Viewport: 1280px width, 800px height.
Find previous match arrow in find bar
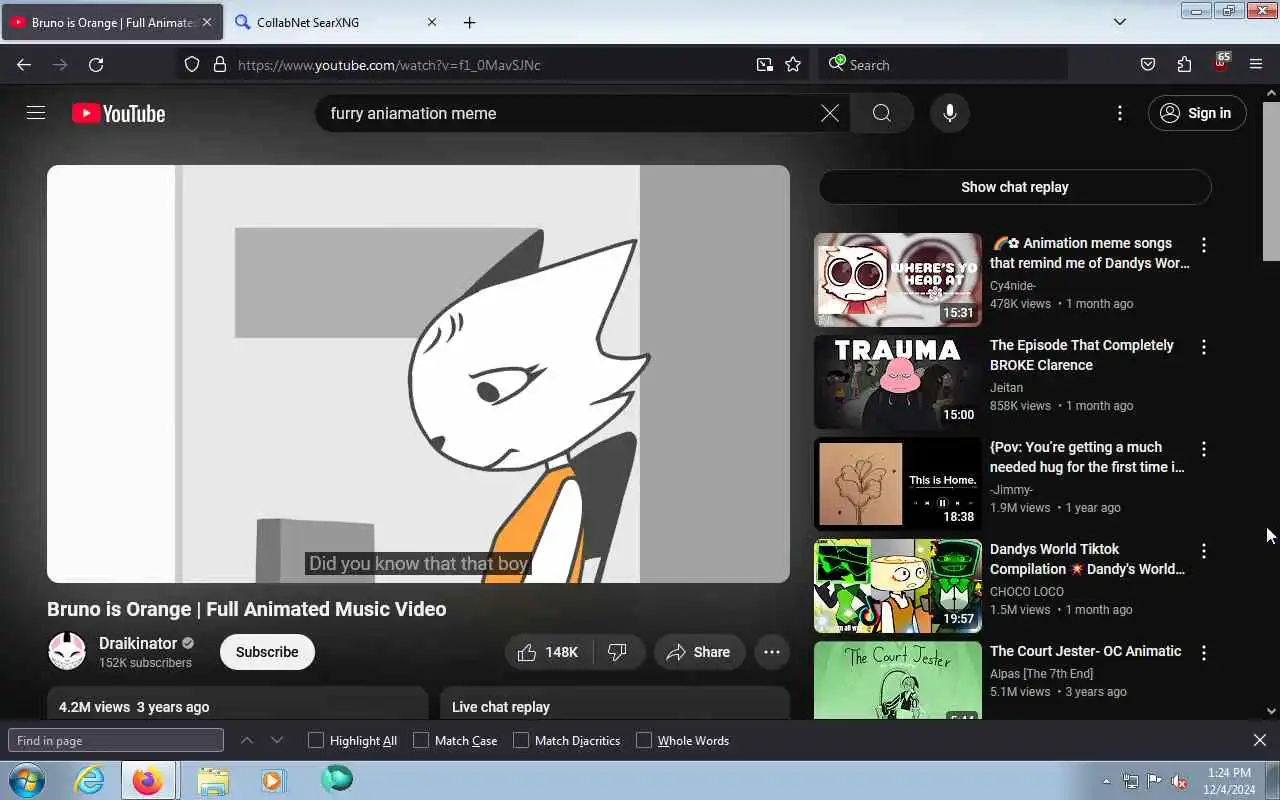coord(247,740)
